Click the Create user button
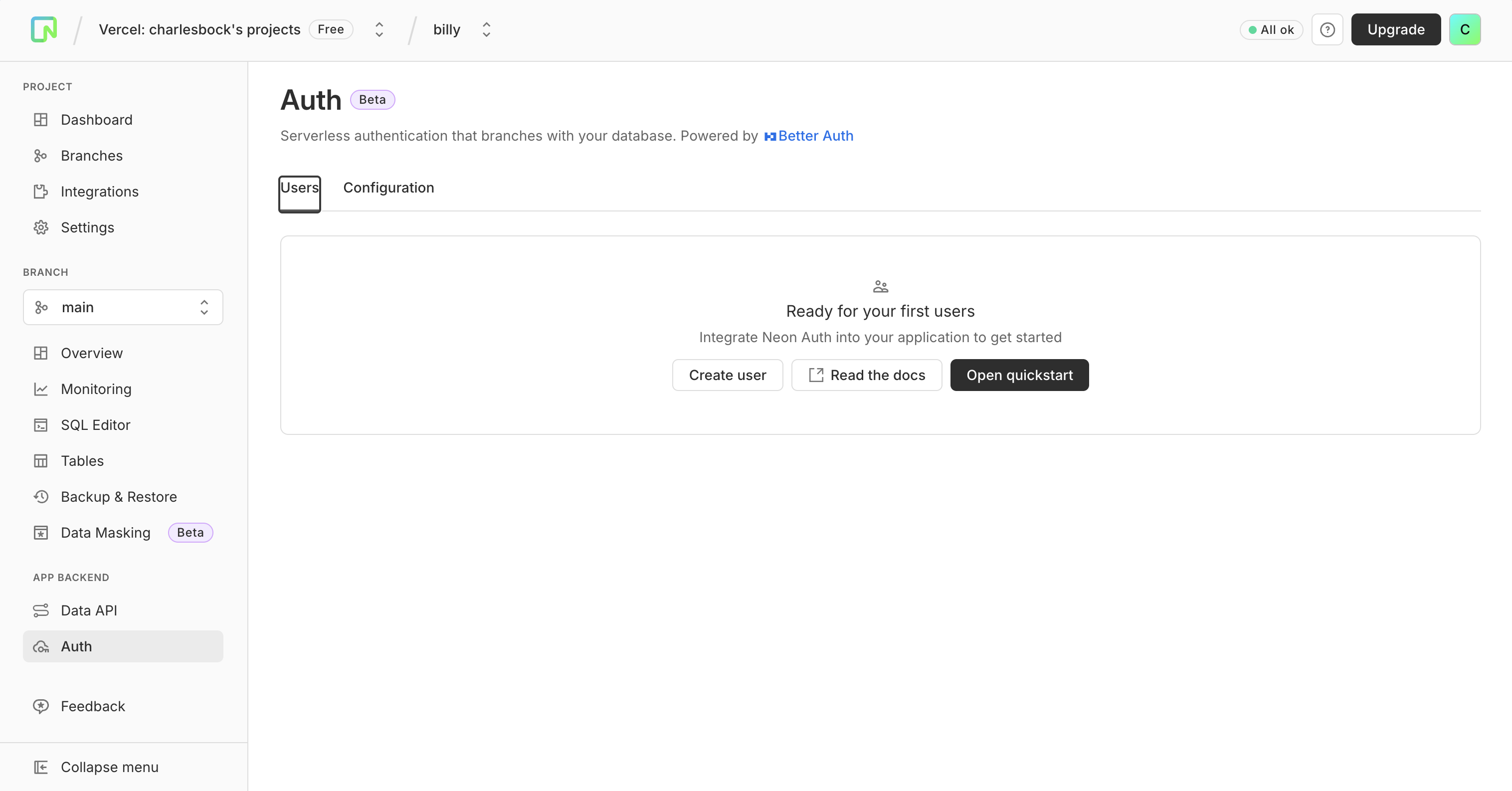The image size is (1512, 791). (727, 375)
